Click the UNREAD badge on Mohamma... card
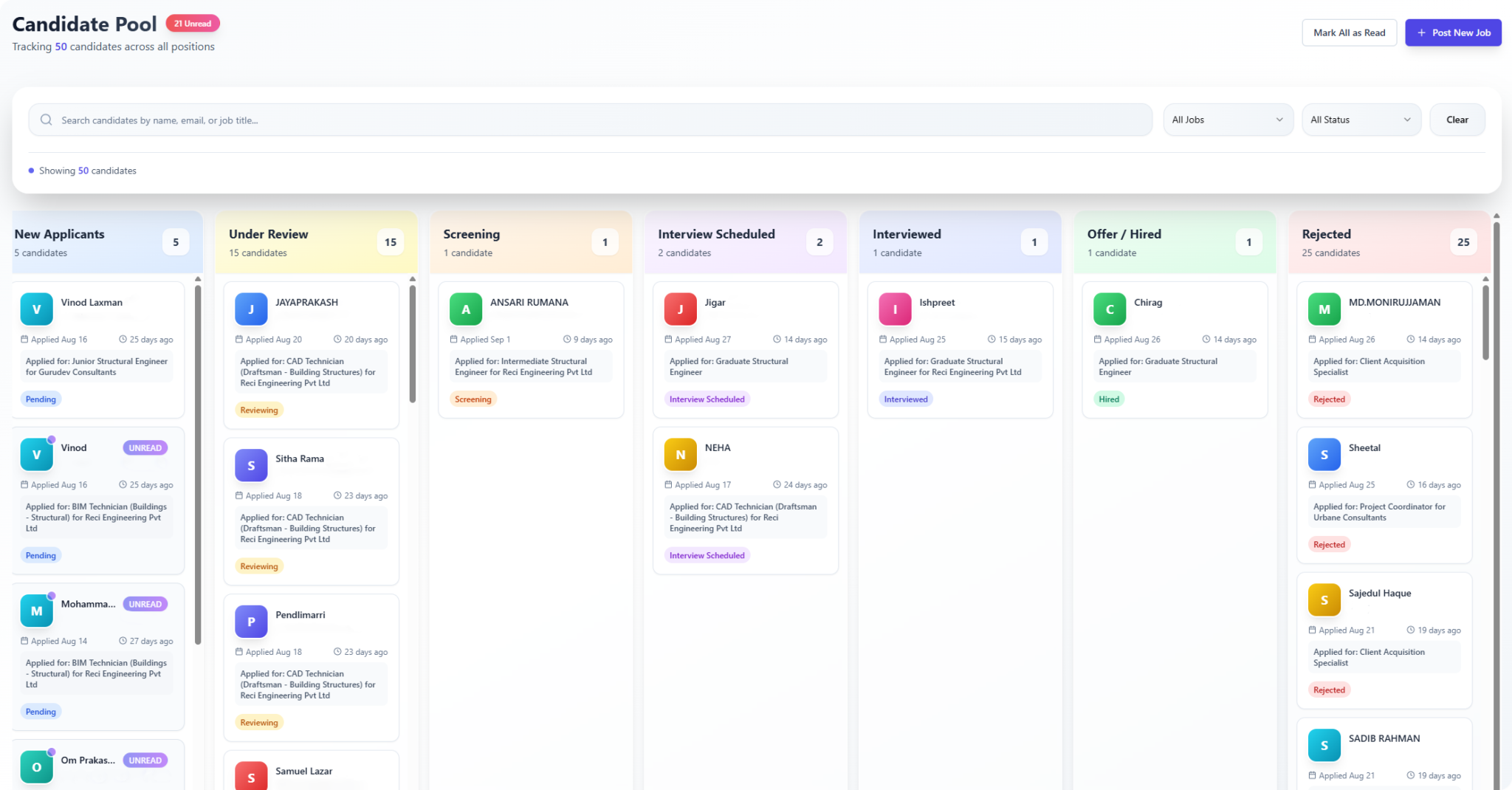Screen dimensions: 1512x790 [x=145, y=604]
